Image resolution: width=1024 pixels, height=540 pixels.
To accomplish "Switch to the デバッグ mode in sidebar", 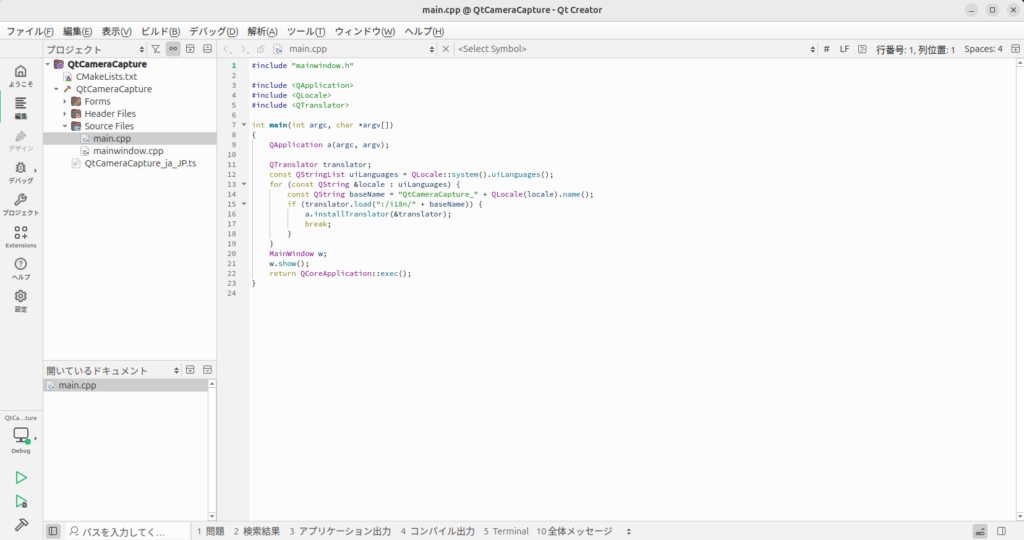I will (21, 173).
